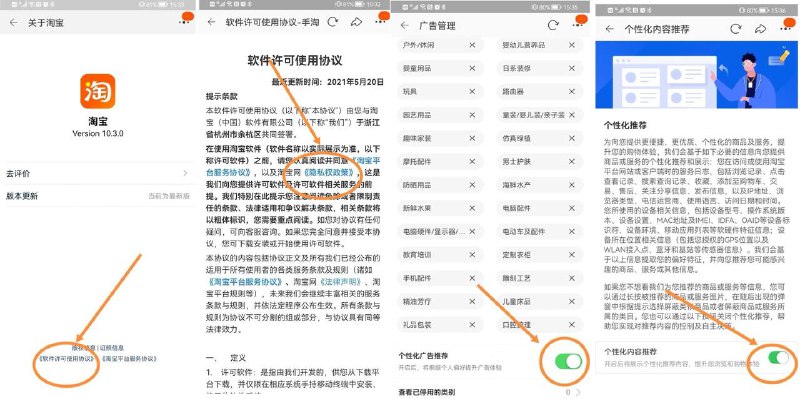Open the 《淘宝平台服务协议》 link at bottom of about screen
Viewport: 800px width, 399px height.
(x=129, y=359)
